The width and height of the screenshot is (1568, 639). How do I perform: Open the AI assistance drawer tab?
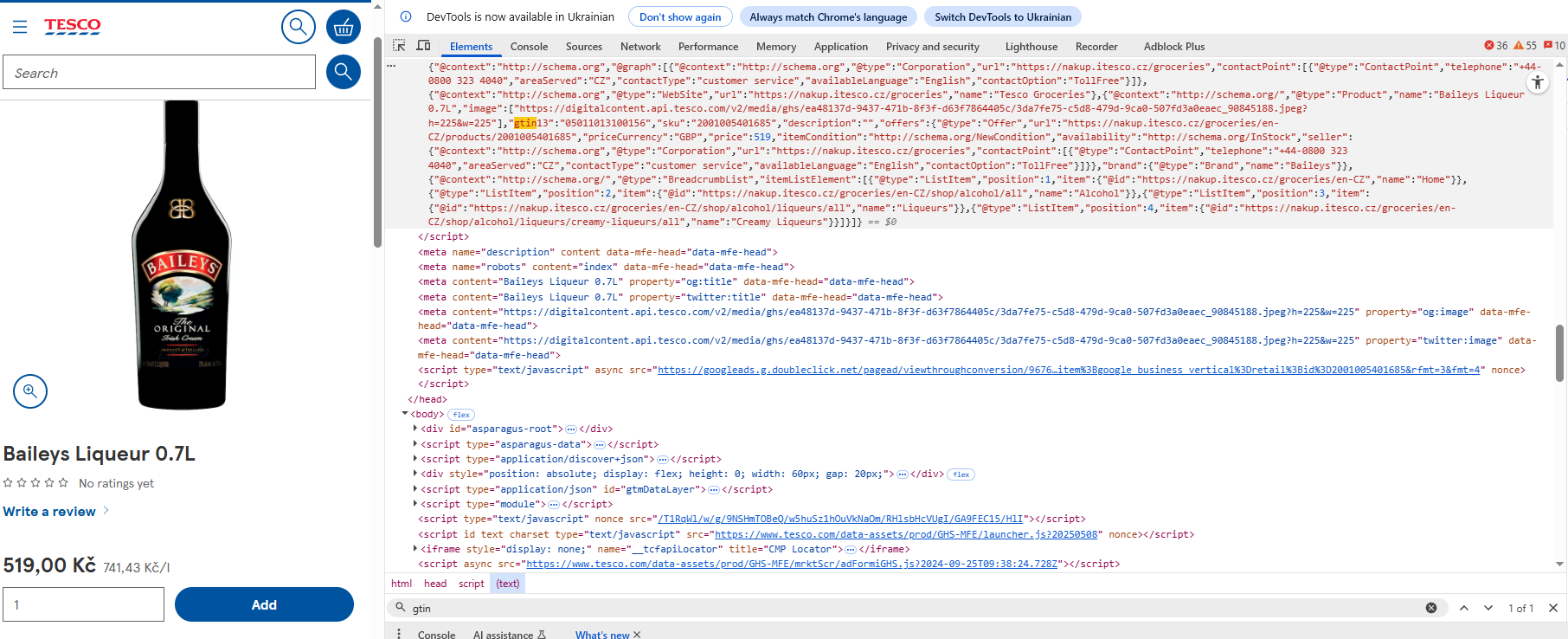pyautogui.click(x=510, y=635)
